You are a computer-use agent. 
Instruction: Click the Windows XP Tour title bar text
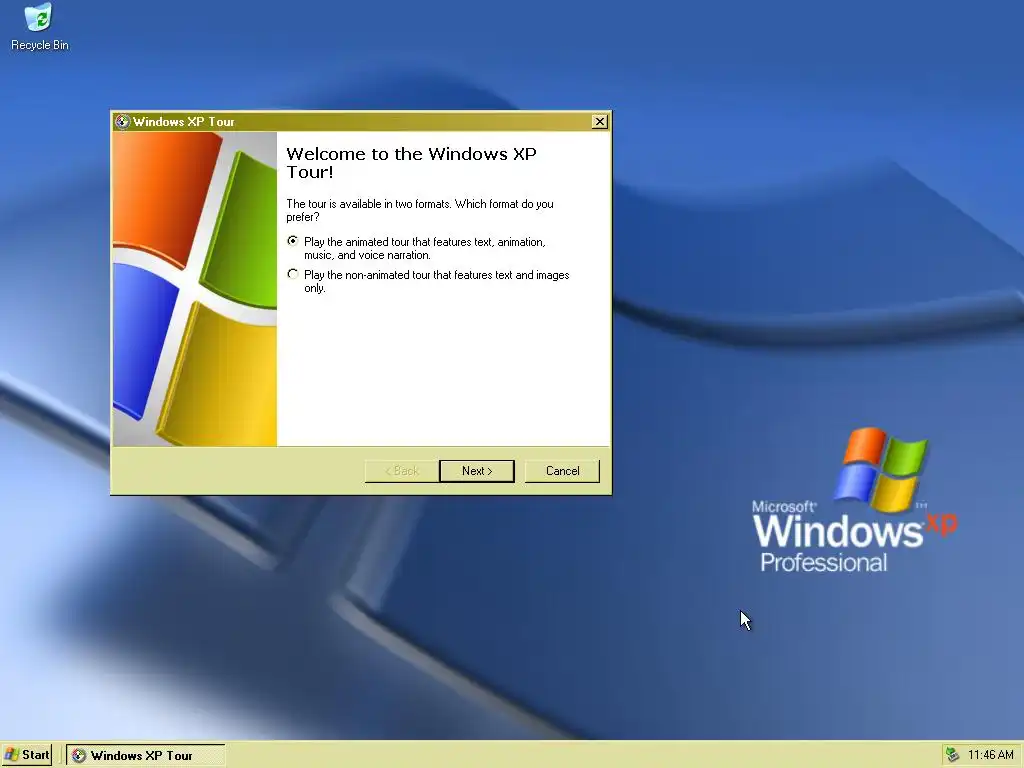[184, 121]
